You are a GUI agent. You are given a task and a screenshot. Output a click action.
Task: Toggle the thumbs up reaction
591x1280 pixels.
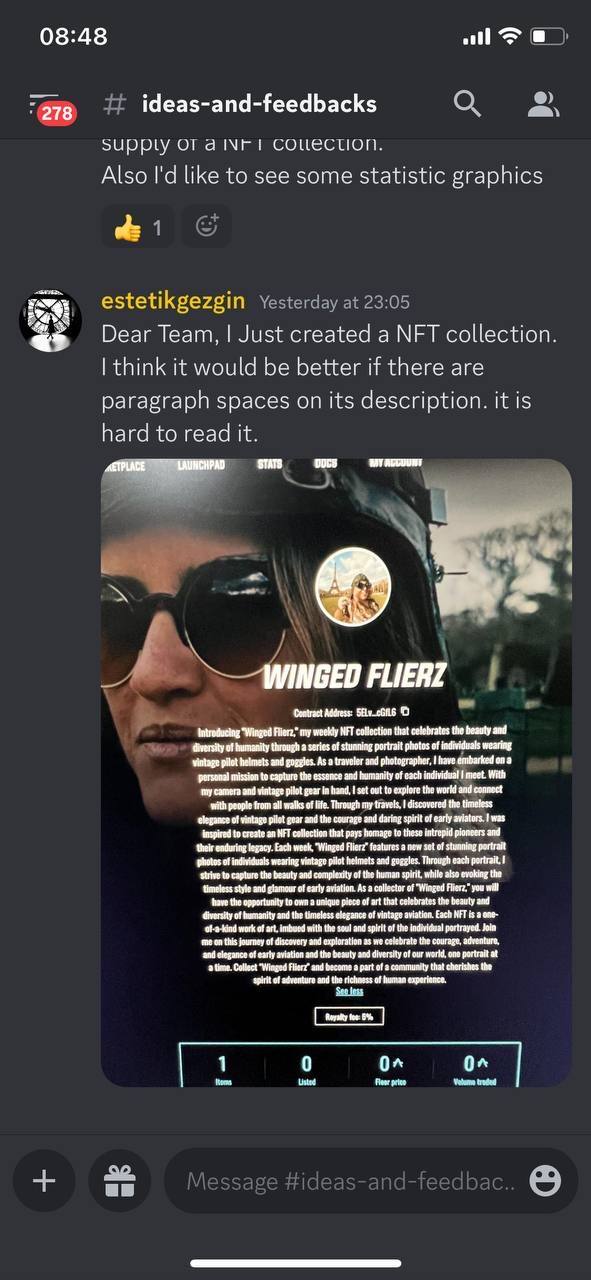coord(138,227)
